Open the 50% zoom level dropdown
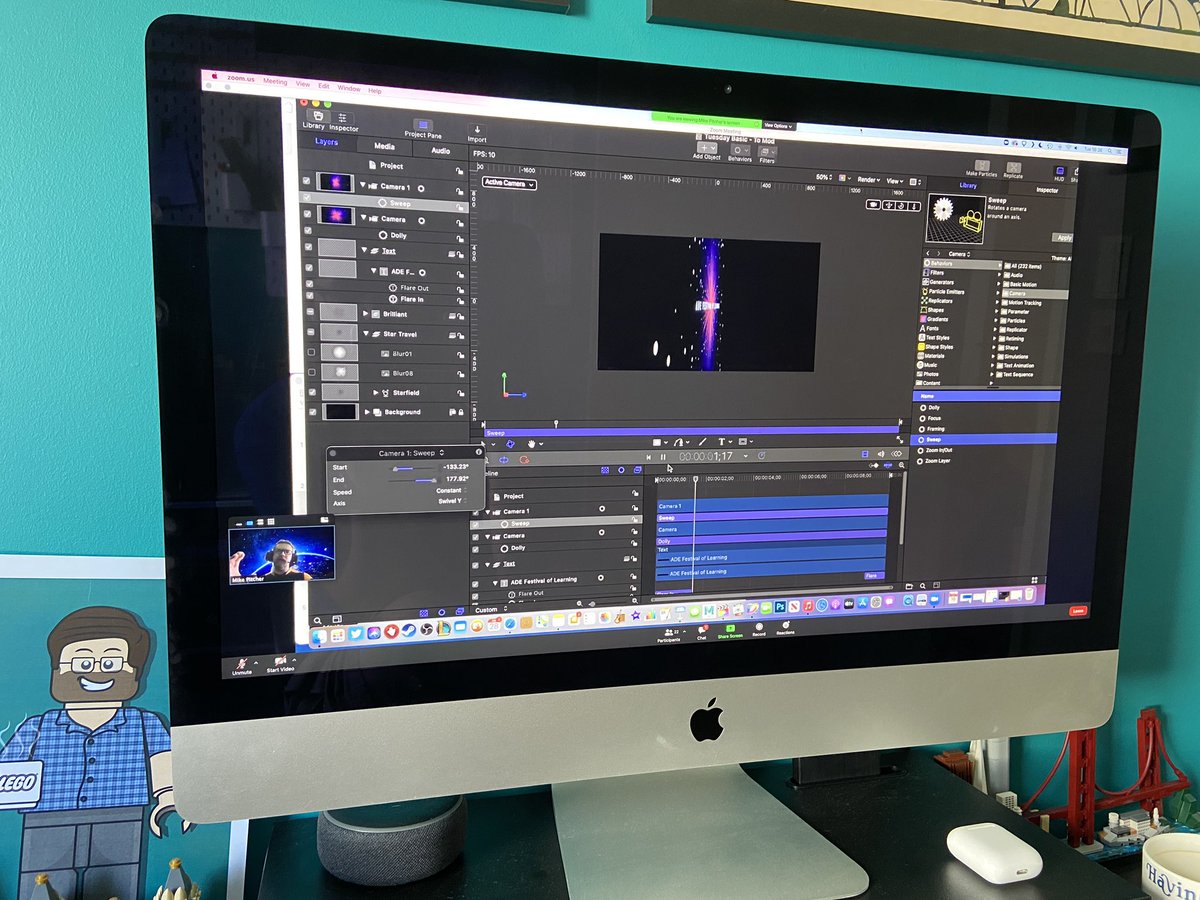Image resolution: width=1200 pixels, height=900 pixels. click(825, 177)
